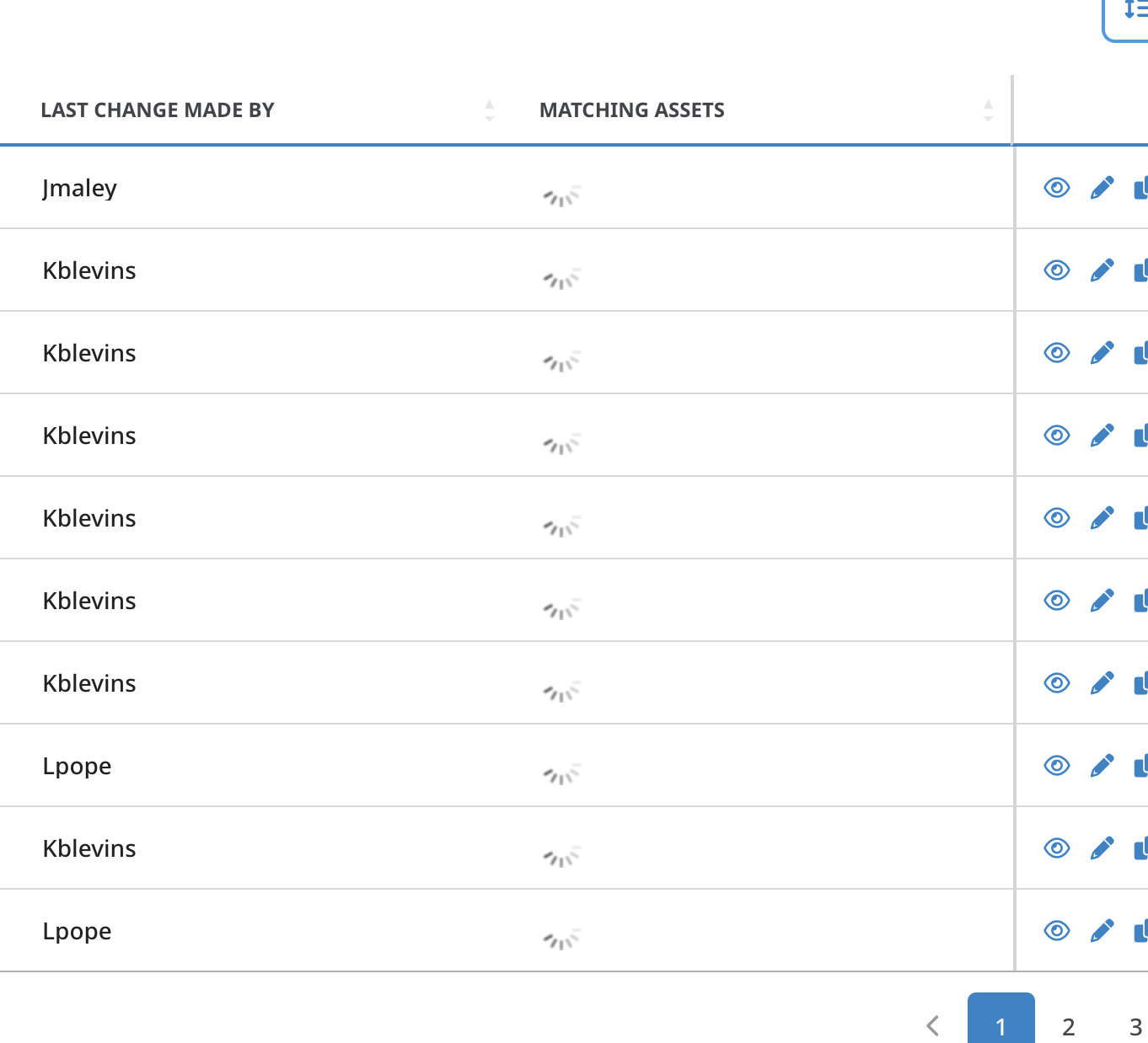
Task: Go to page 2 of results
Action: pyautogui.click(x=1068, y=1026)
